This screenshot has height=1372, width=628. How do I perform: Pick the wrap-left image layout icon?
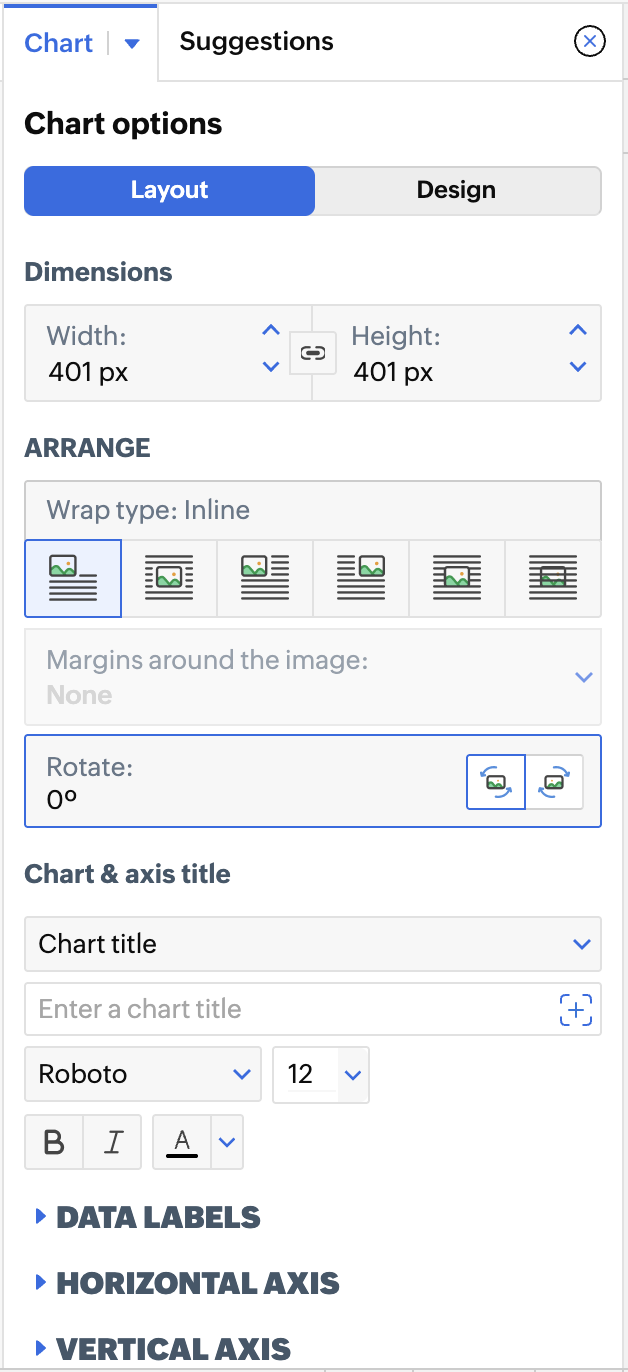265,579
